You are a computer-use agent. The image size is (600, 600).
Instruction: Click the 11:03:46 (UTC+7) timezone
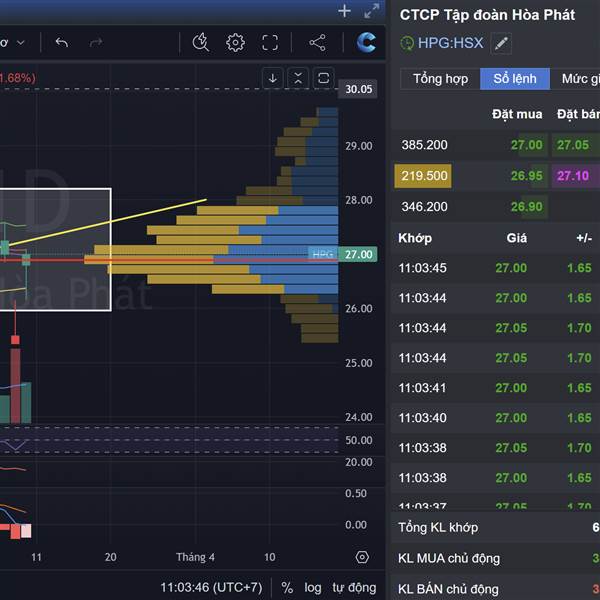[211, 587]
